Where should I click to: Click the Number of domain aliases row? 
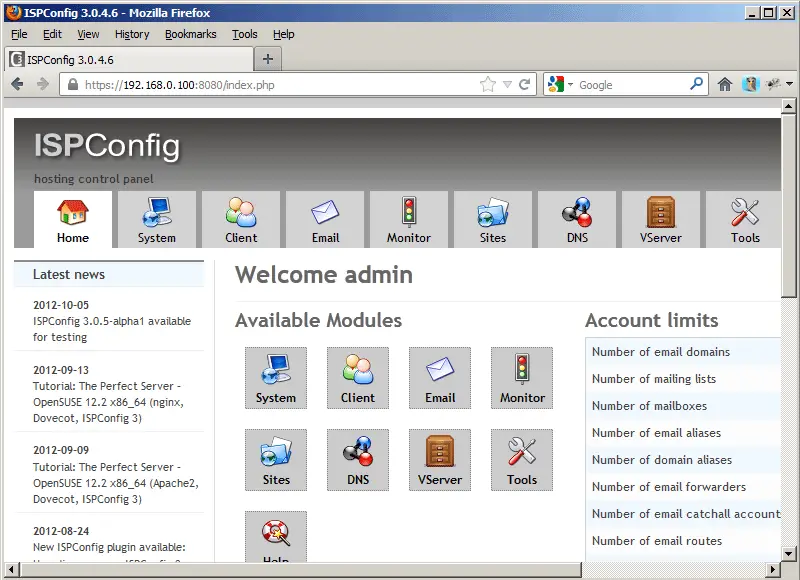pos(683,460)
